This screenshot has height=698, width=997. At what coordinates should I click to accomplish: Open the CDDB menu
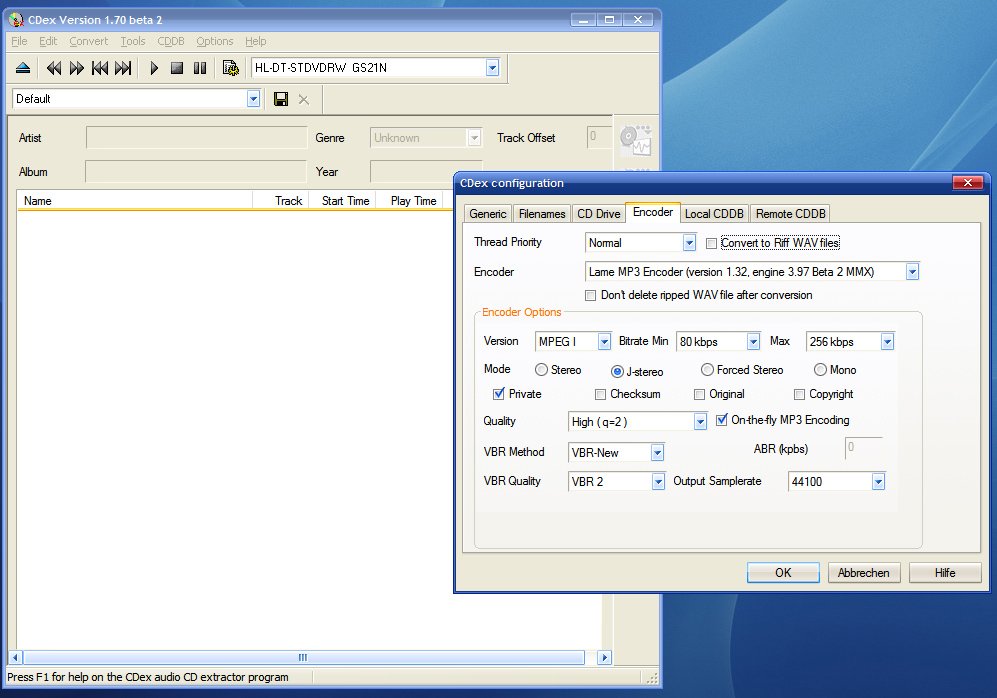(171, 41)
